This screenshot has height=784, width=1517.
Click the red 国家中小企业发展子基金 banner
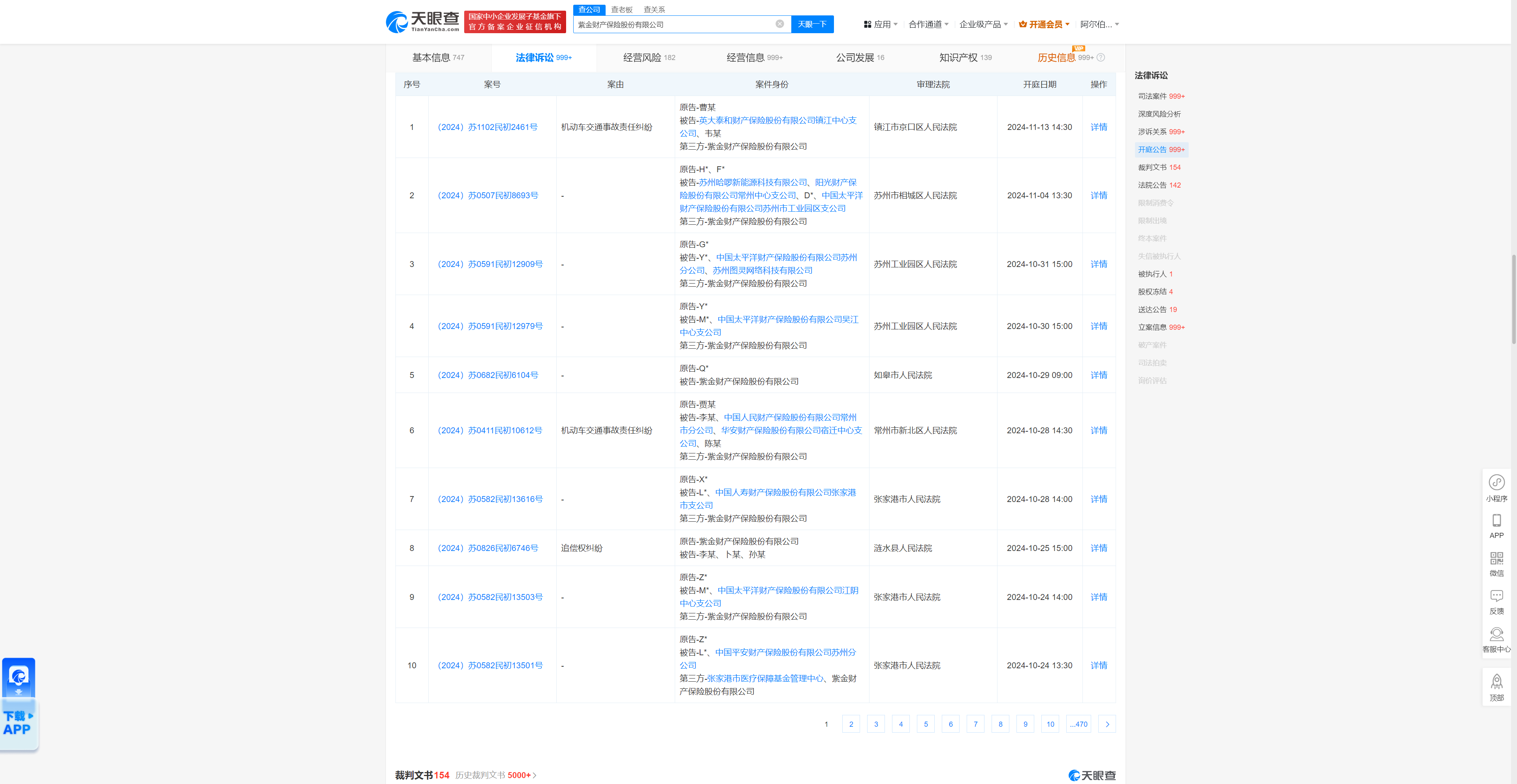(x=515, y=22)
